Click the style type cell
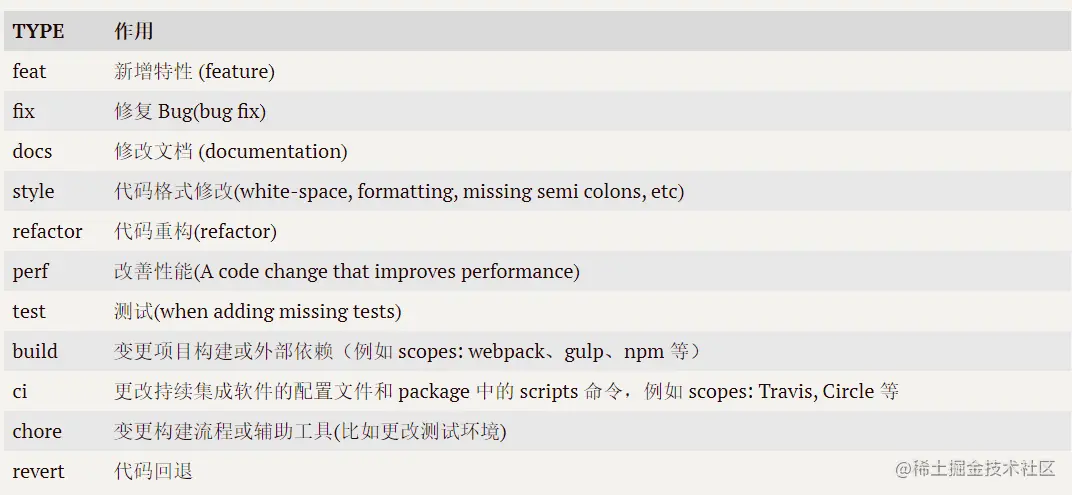1072x495 pixels. (34, 191)
